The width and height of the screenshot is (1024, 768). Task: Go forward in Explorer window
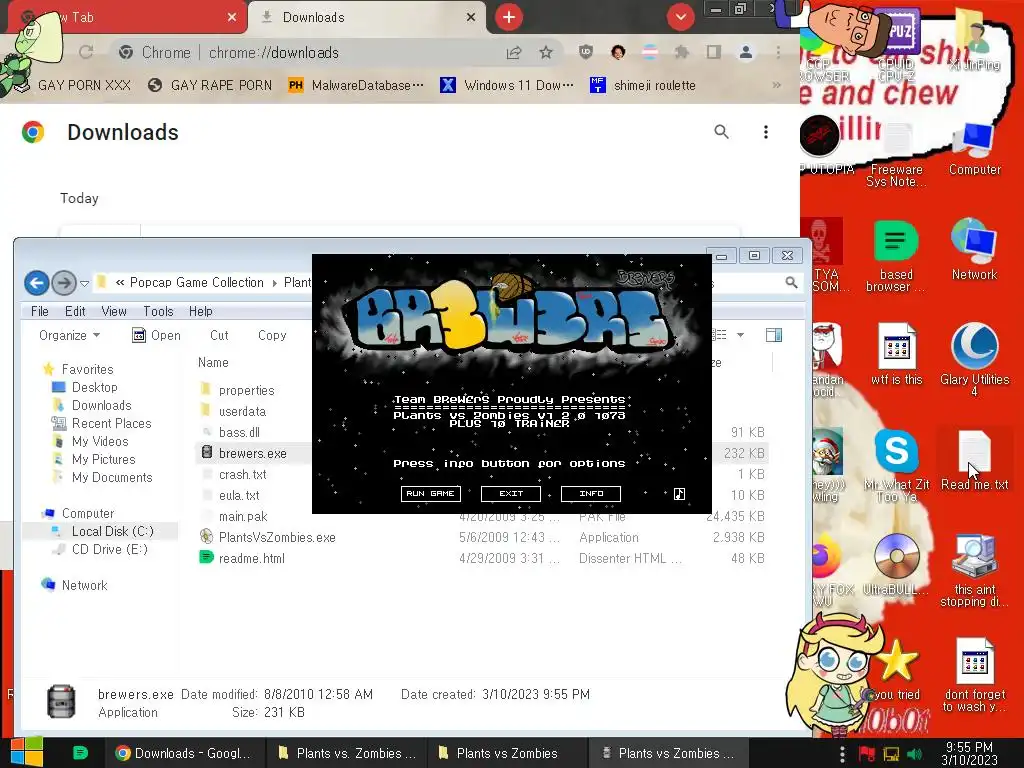point(64,283)
